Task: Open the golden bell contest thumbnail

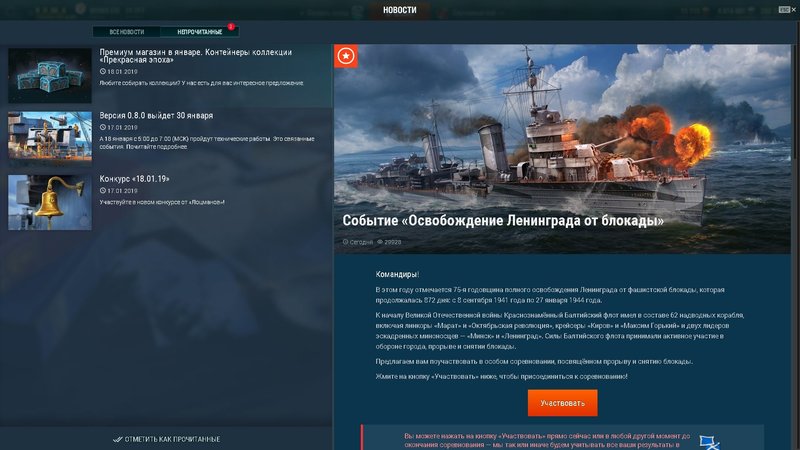Action: (50, 202)
